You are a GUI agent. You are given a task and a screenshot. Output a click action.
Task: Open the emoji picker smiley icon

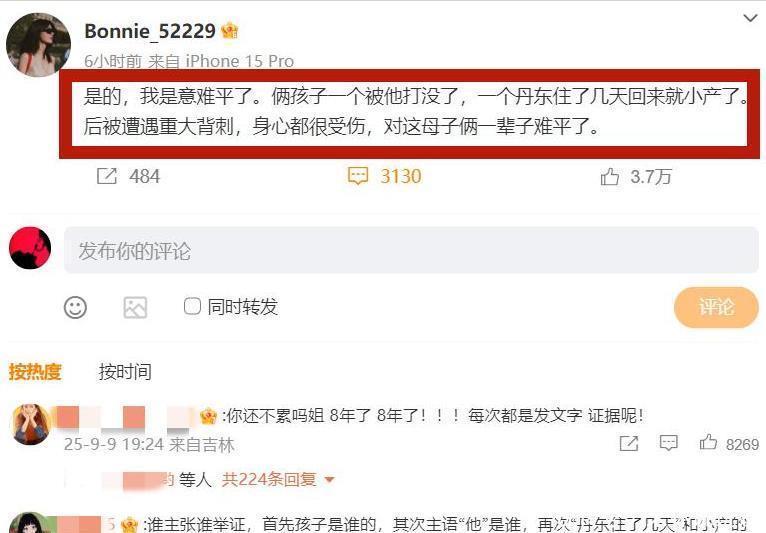click(75, 307)
